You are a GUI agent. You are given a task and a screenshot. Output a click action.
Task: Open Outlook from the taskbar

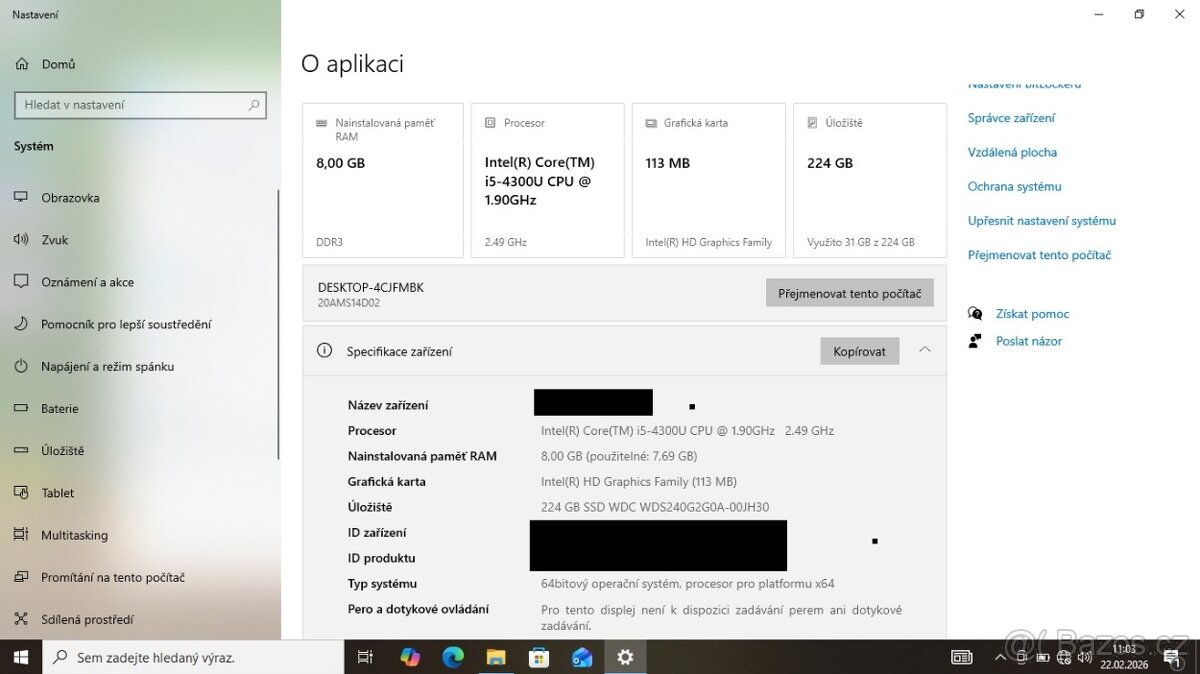click(582, 657)
